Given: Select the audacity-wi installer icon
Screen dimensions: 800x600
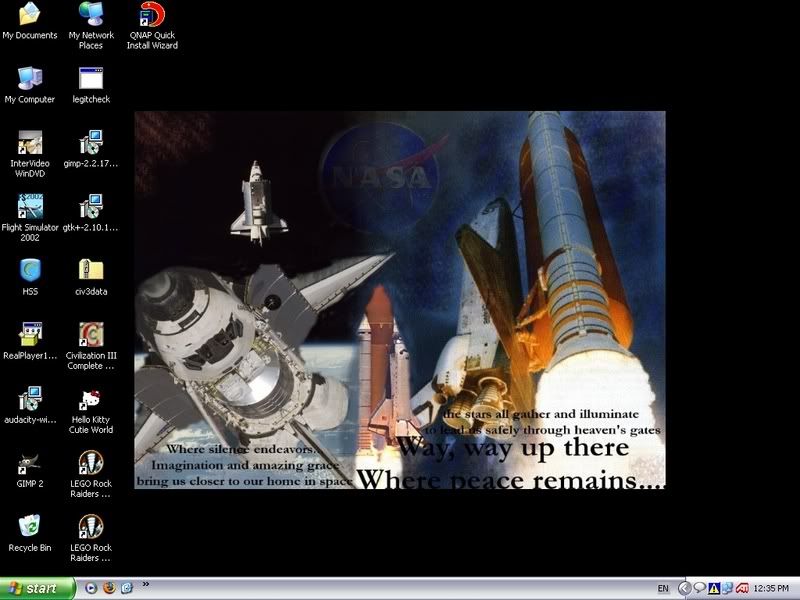Looking at the screenshot, I should tap(30, 405).
